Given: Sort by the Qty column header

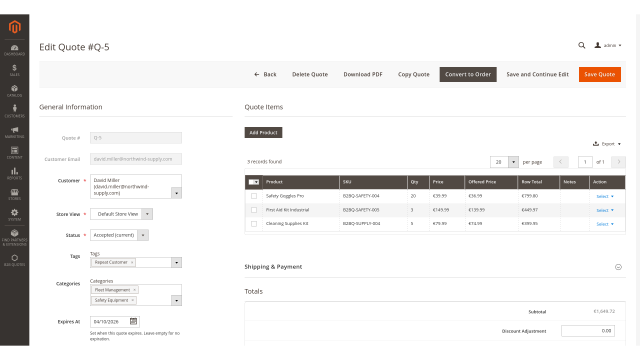Looking at the screenshot, I should click(418, 182).
